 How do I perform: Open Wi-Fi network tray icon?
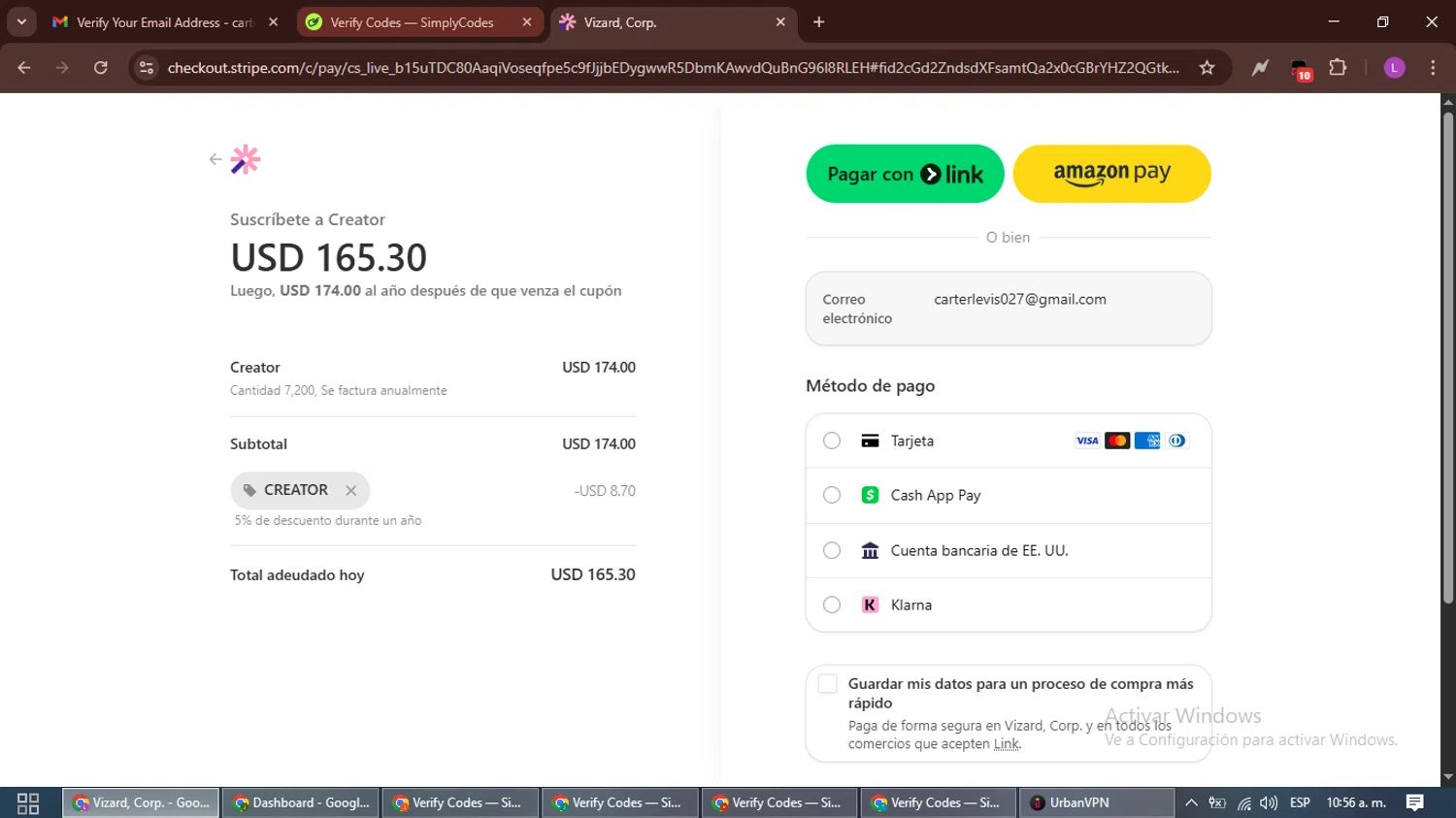pos(1243,803)
